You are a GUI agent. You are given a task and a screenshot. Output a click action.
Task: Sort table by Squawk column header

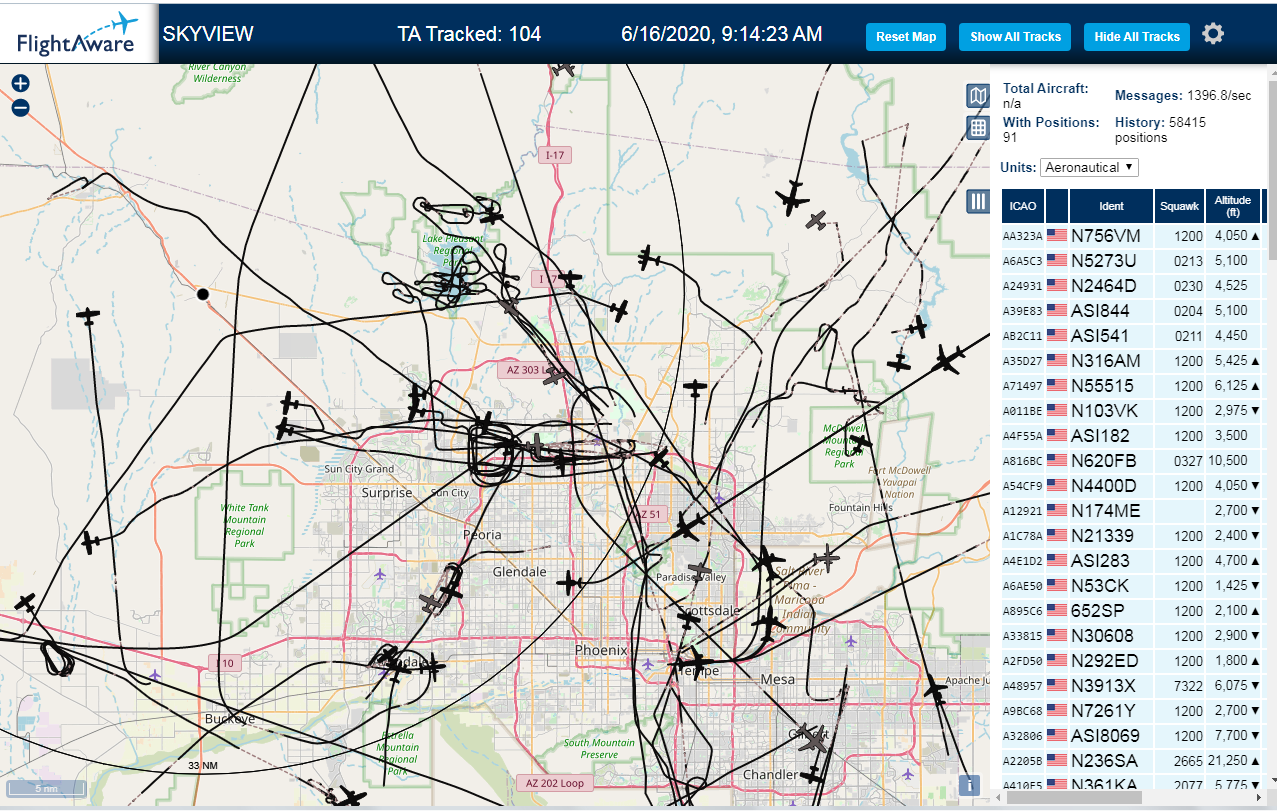pos(1179,206)
